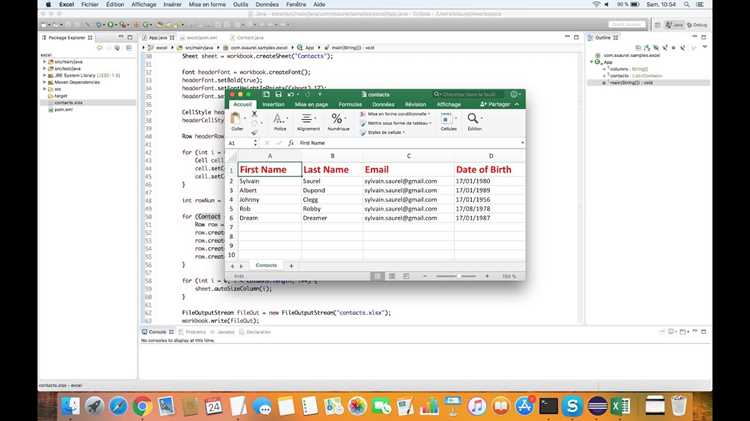
Task: Expand the src folder in Package Explorer
Action: click(x=45, y=89)
